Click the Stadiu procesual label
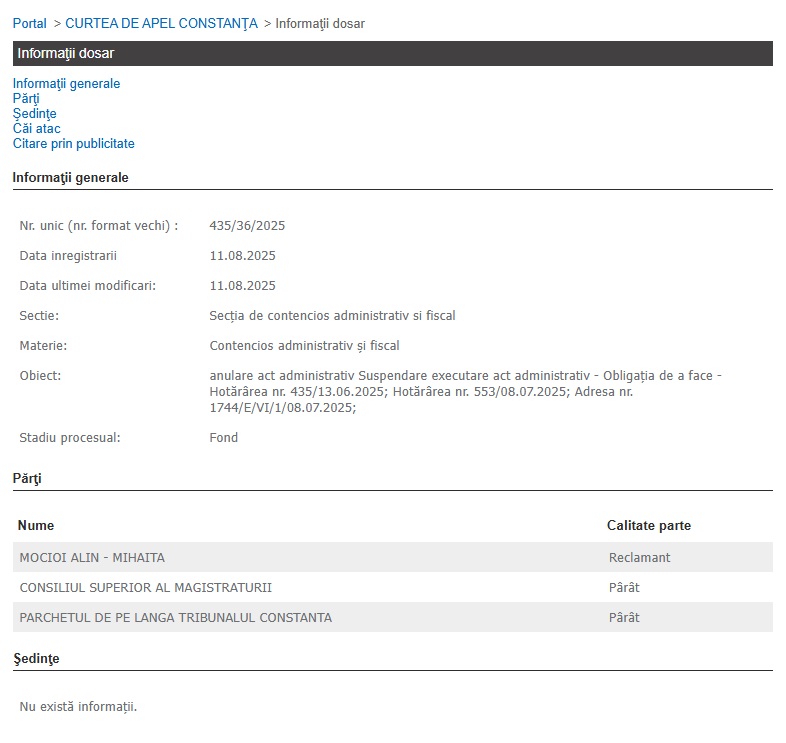786x743 pixels. click(x=70, y=438)
